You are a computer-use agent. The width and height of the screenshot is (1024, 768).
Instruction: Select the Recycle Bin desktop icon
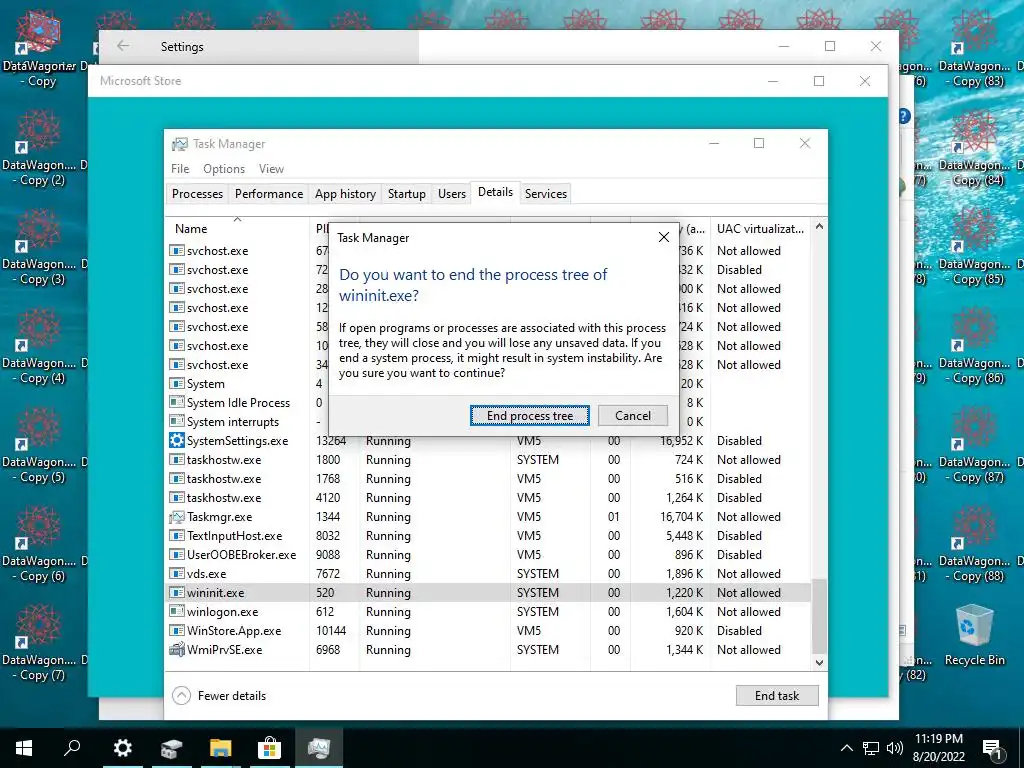coord(974,635)
